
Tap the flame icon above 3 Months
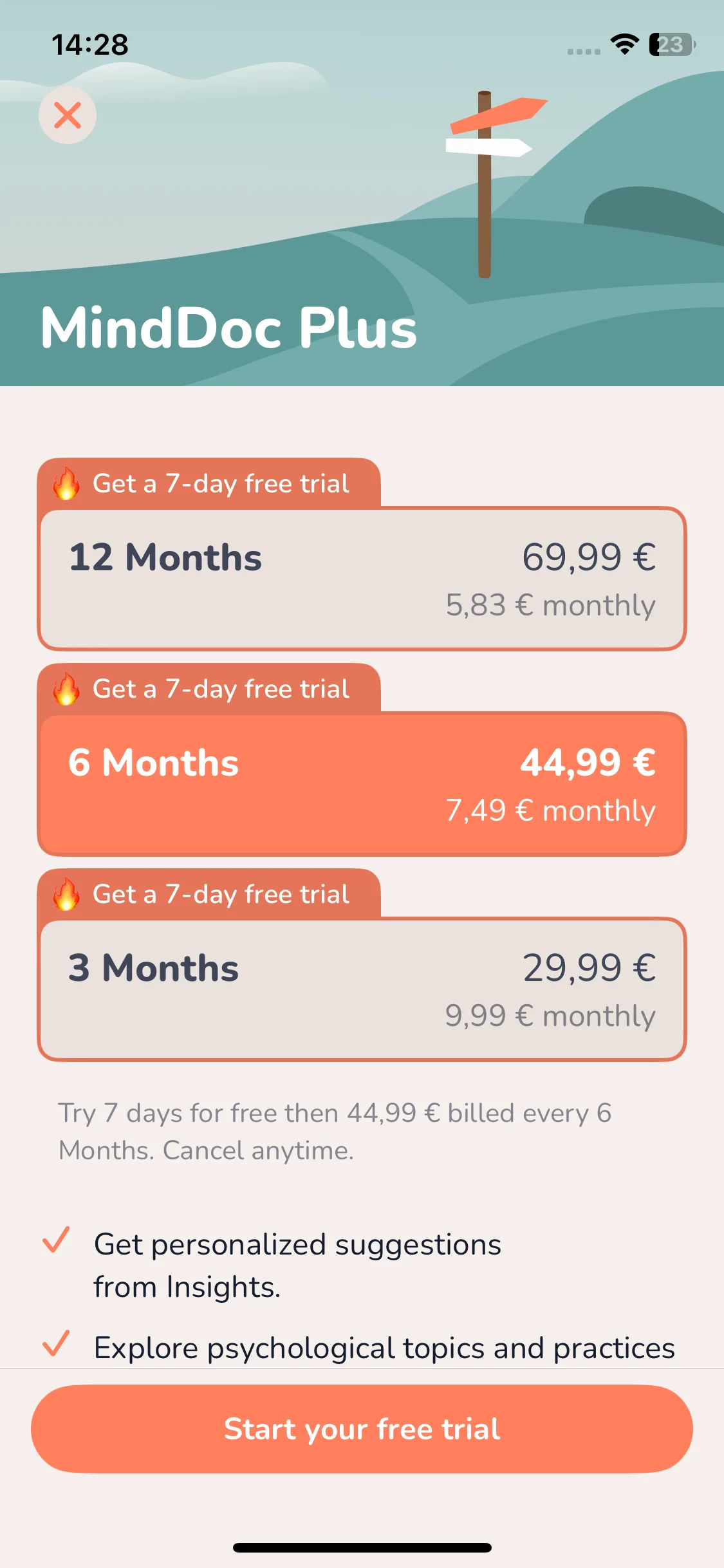[66, 894]
